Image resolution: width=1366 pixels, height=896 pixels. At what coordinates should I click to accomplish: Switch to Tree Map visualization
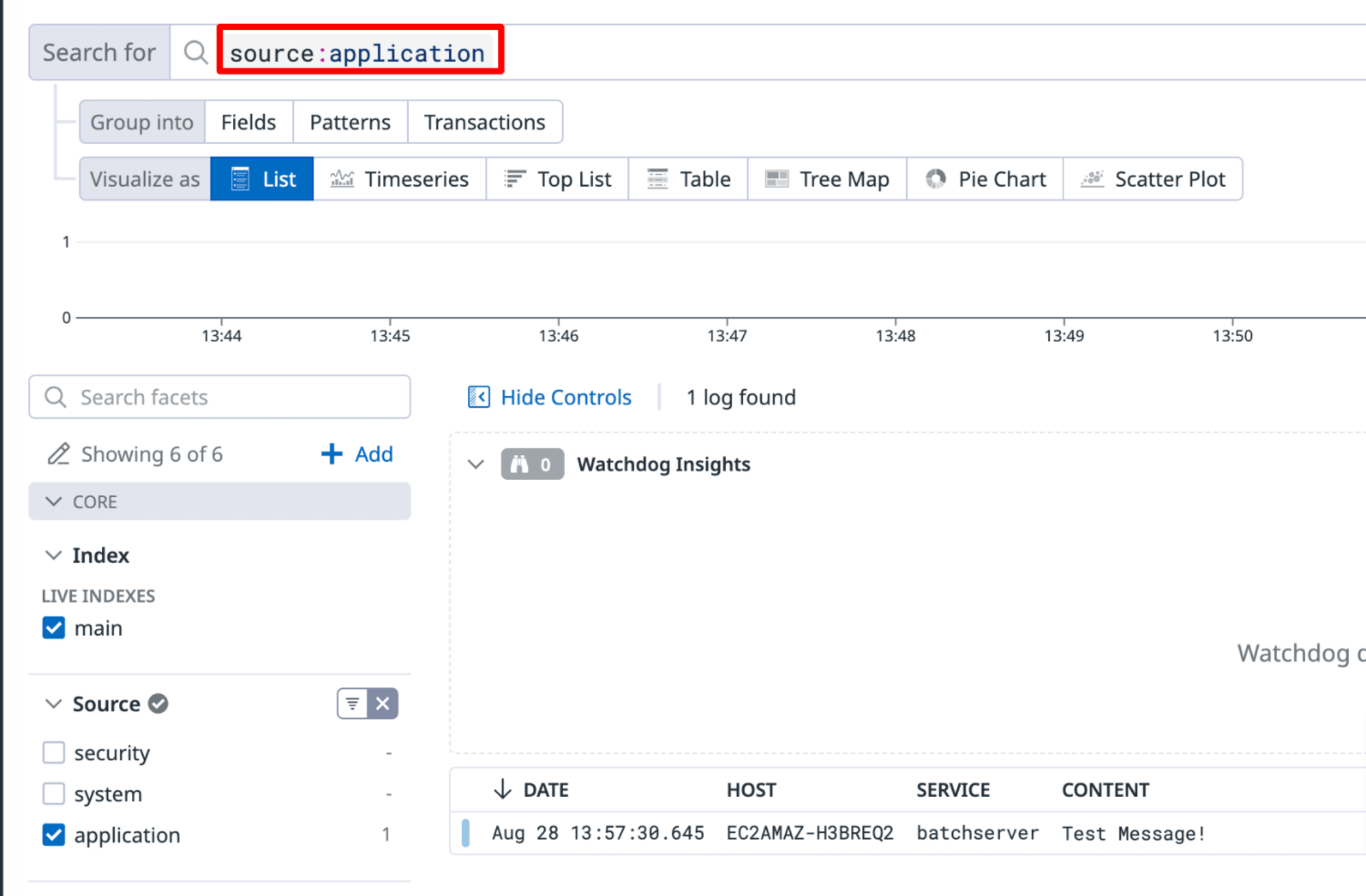[827, 179]
